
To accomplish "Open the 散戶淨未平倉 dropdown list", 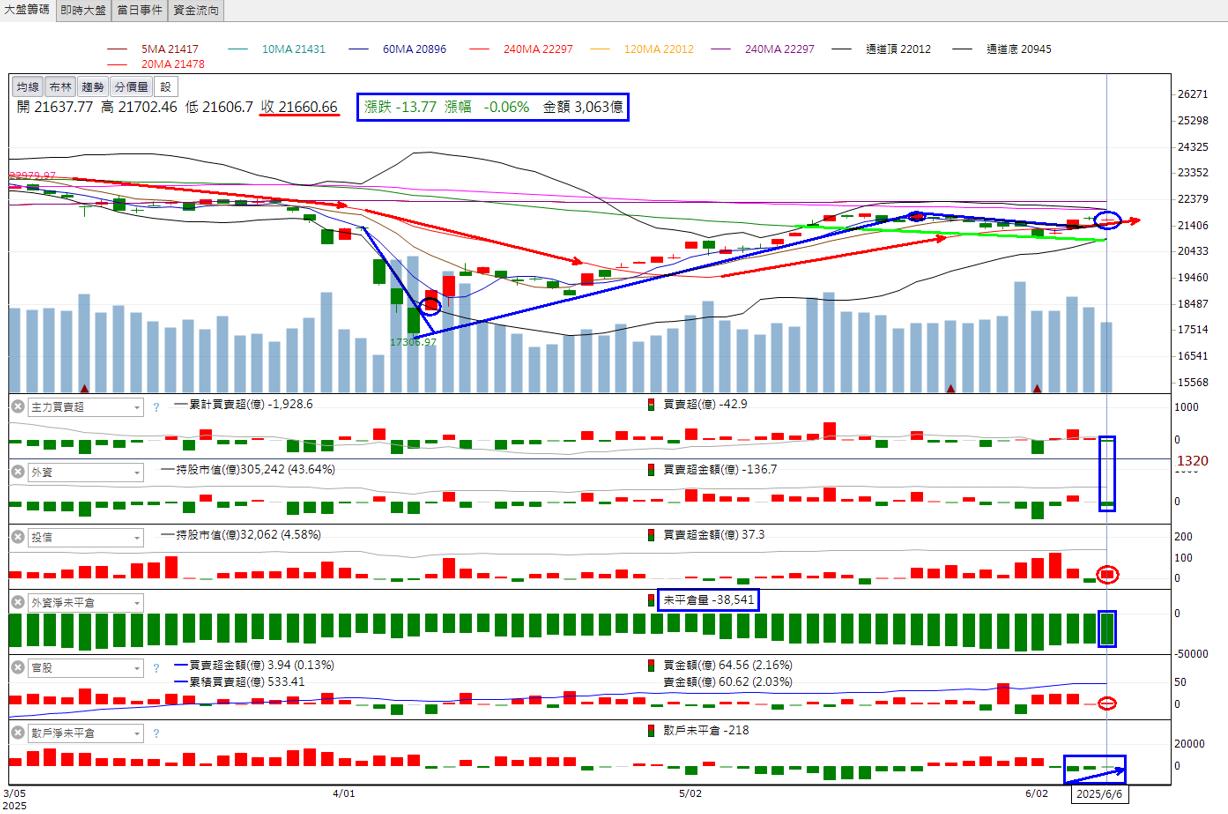I will 136,733.
